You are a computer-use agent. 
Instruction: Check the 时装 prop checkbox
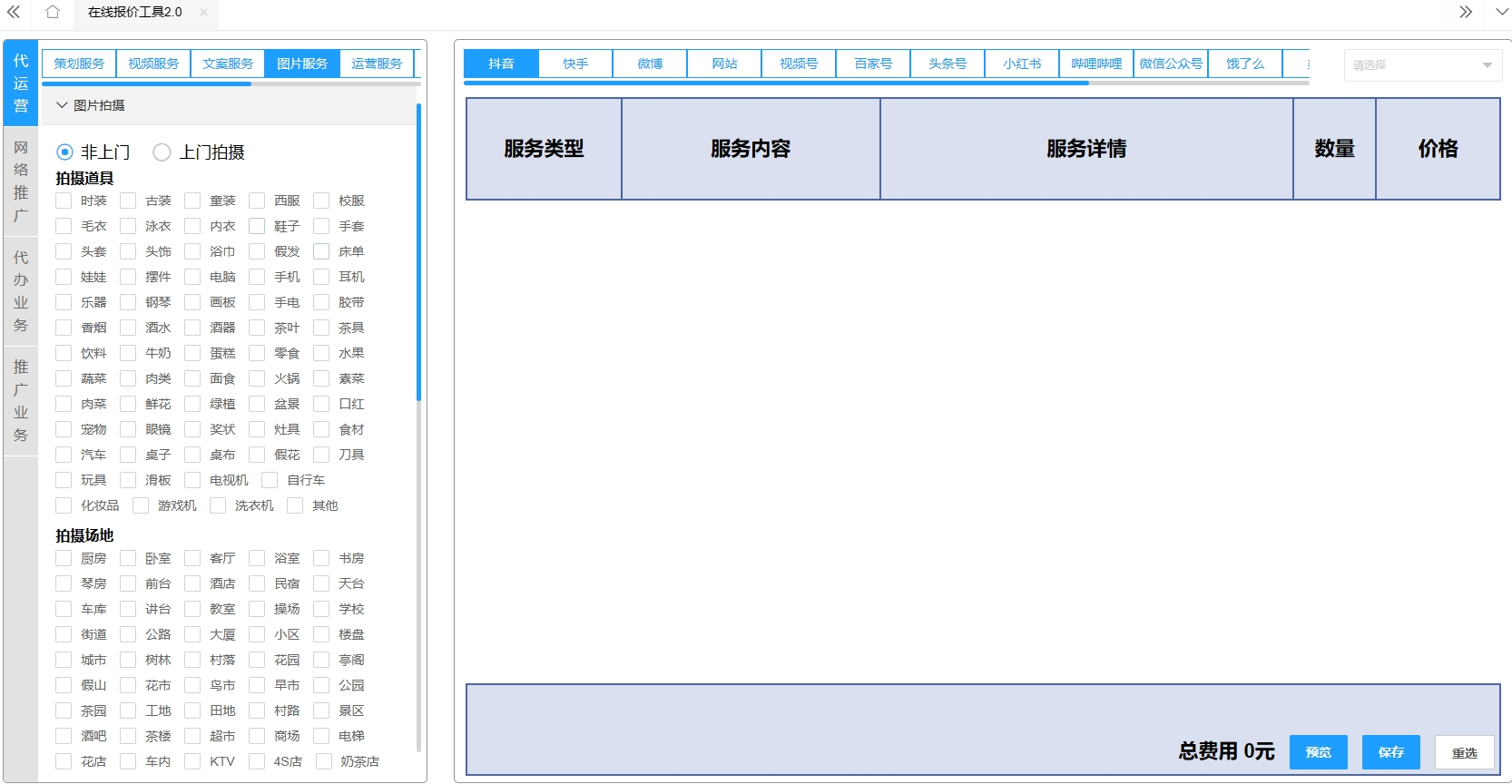(64, 201)
